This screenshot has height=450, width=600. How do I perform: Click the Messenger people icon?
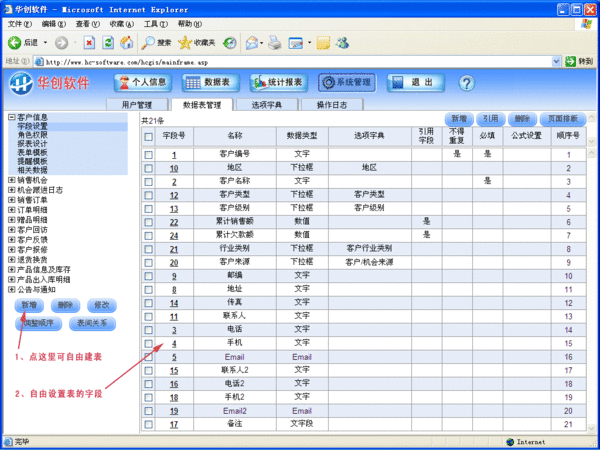click(x=342, y=42)
